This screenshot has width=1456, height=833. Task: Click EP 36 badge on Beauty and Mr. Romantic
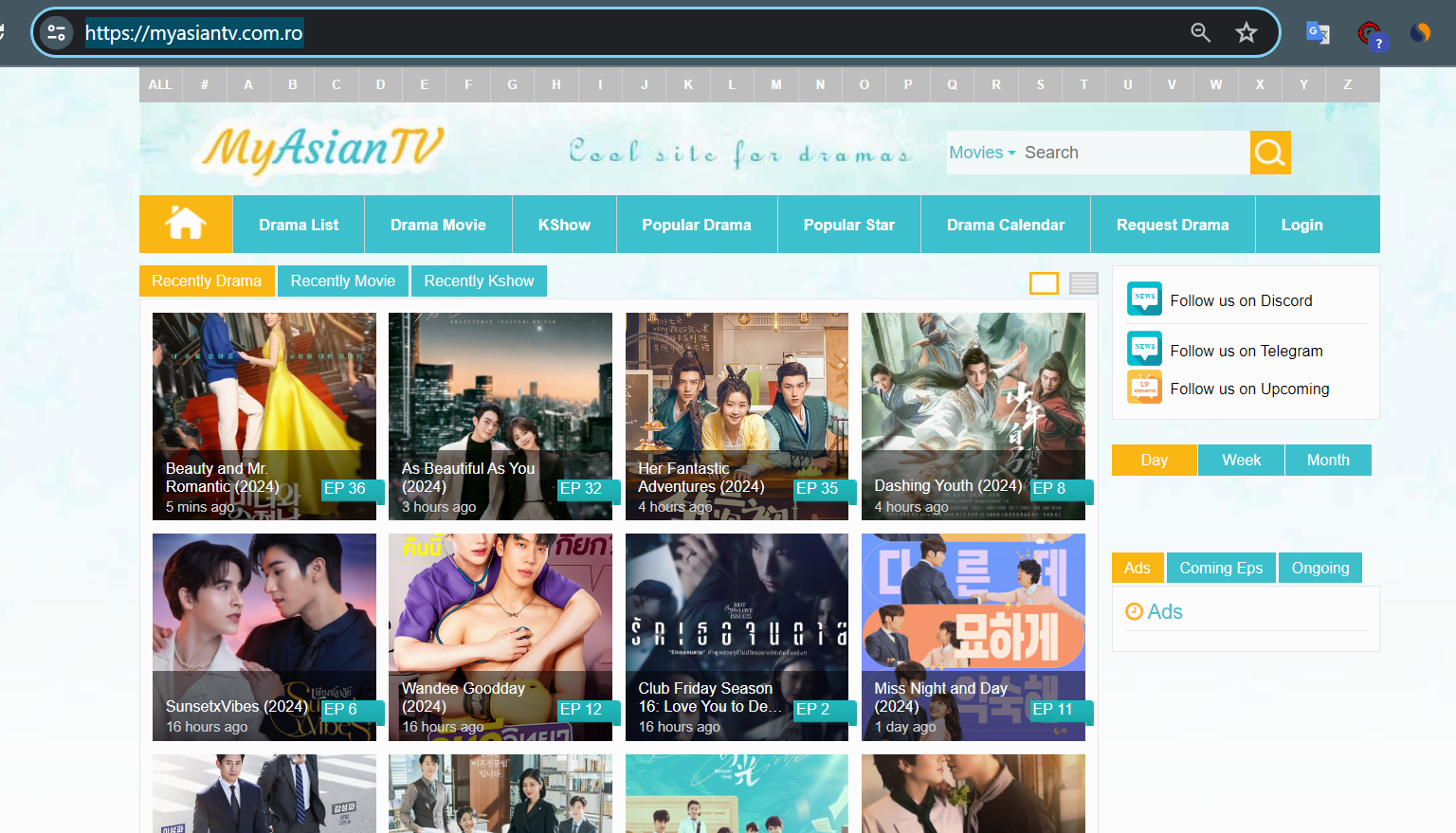coord(351,489)
